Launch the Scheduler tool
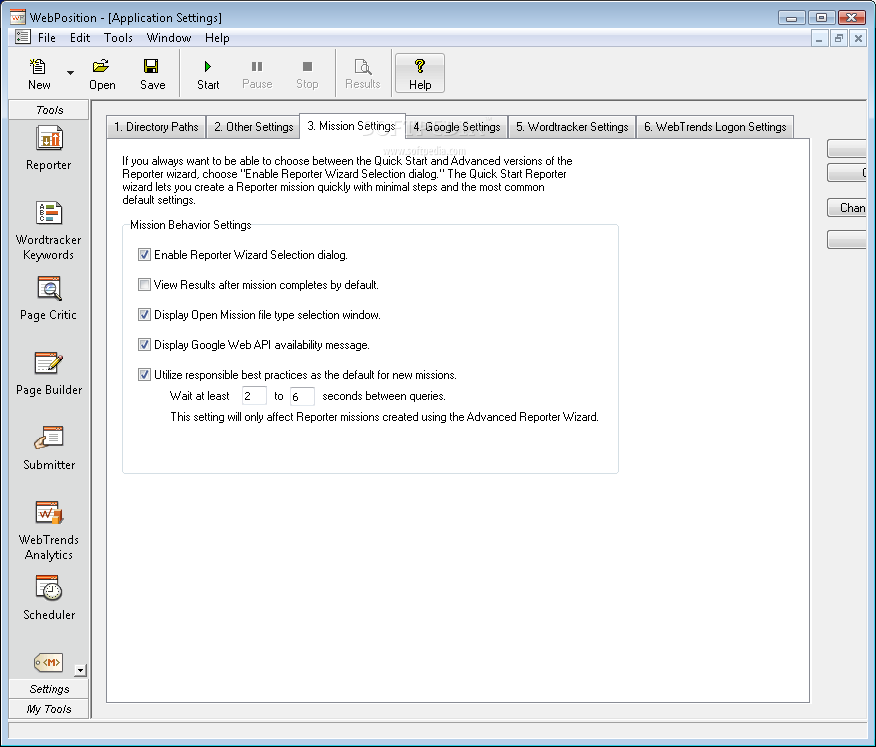Screen dimensions: 876x747 49,598
